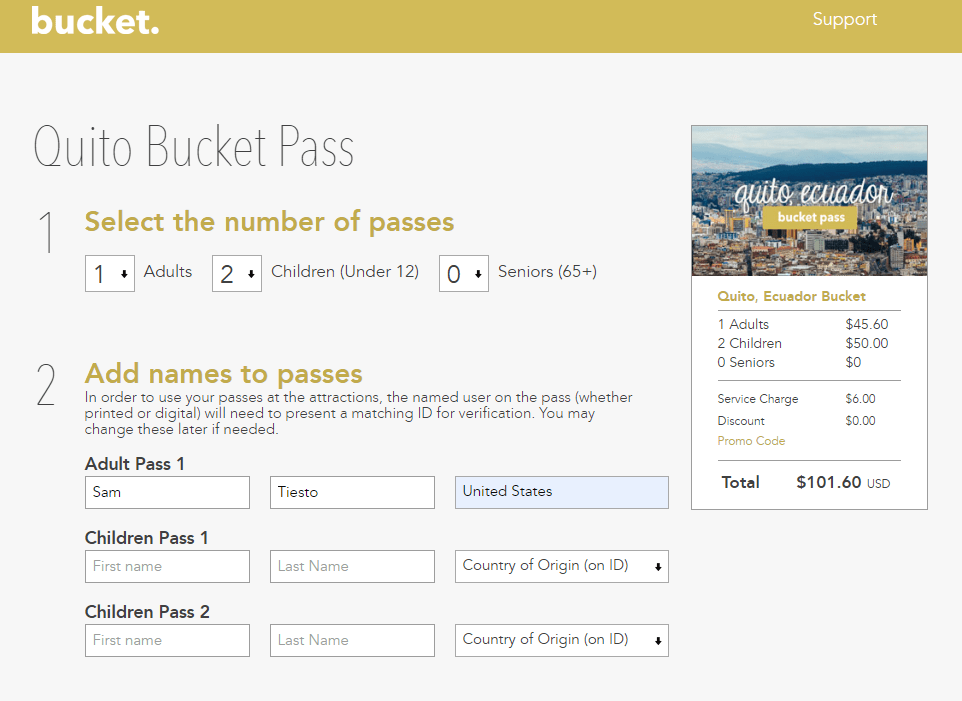
Task: Click the yellow bucket pass badge
Action: [810, 217]
